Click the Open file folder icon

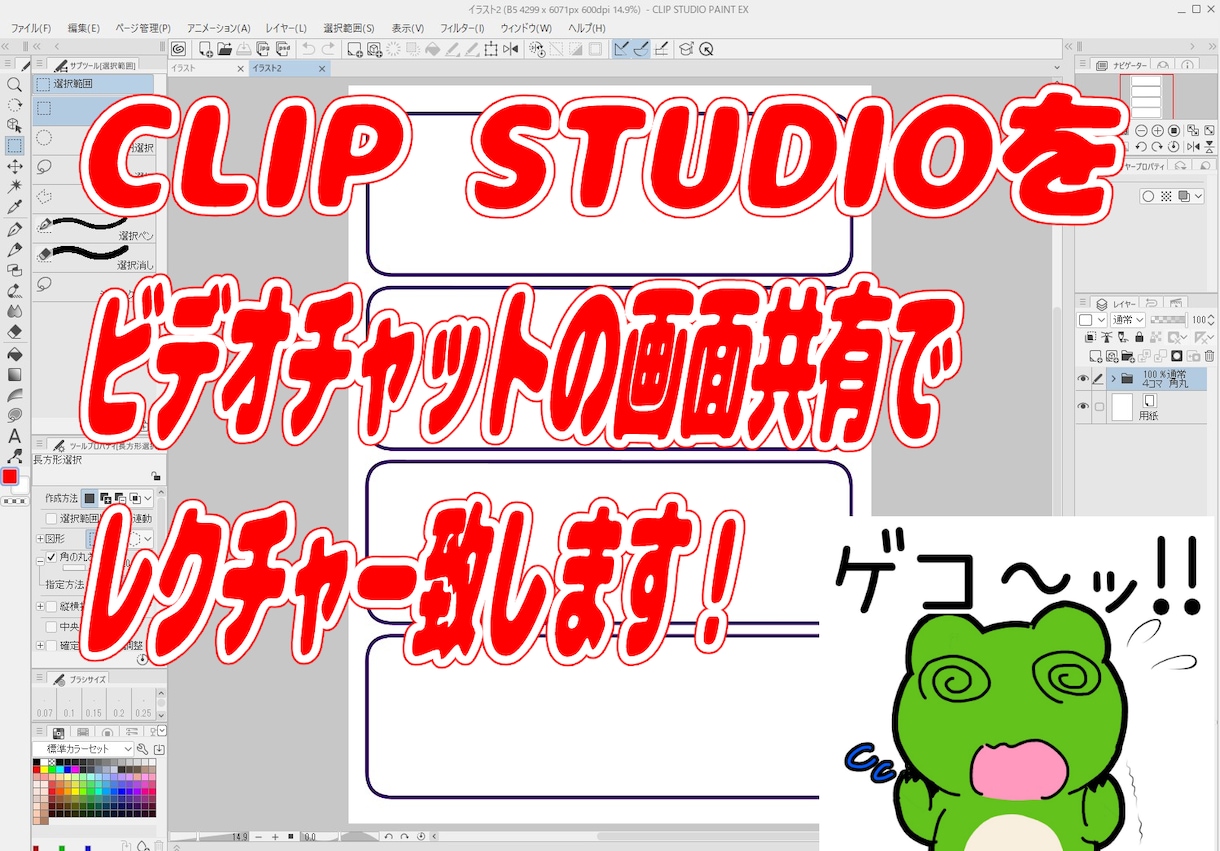[x=224, y=48]
